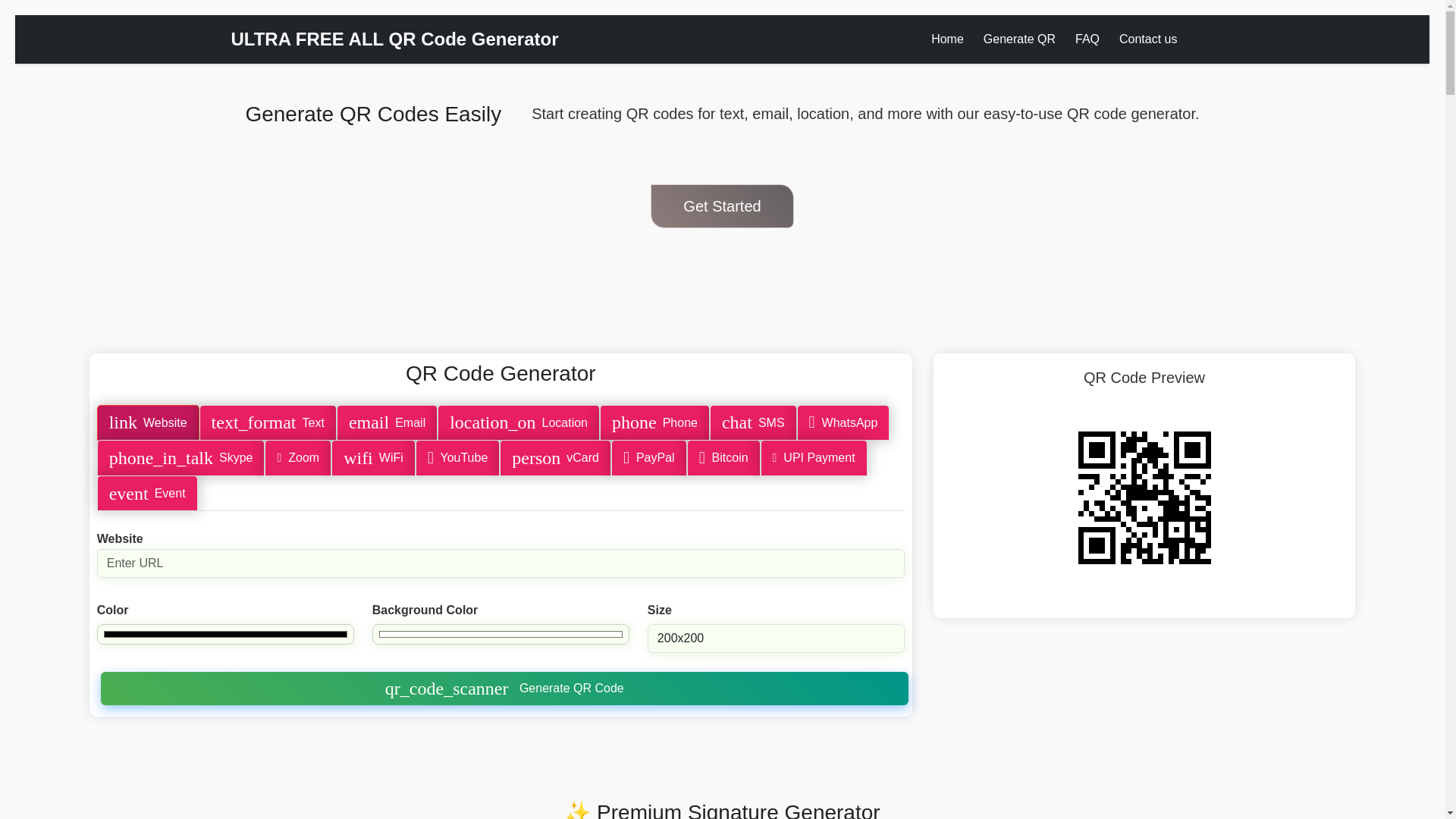1456x819 pixels.
Task: Open the FAQ navigation link
Action: 1087,39
